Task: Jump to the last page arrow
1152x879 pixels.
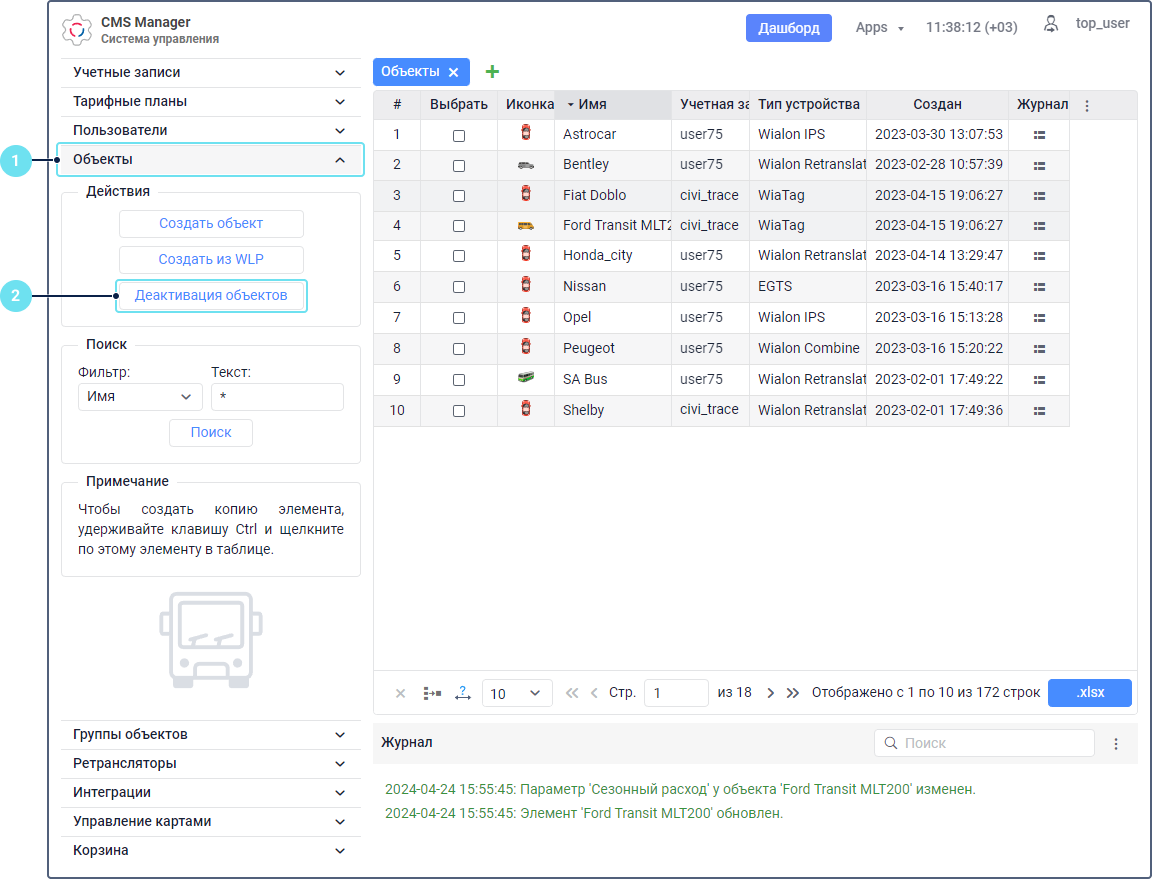Action: coord(793,693)
